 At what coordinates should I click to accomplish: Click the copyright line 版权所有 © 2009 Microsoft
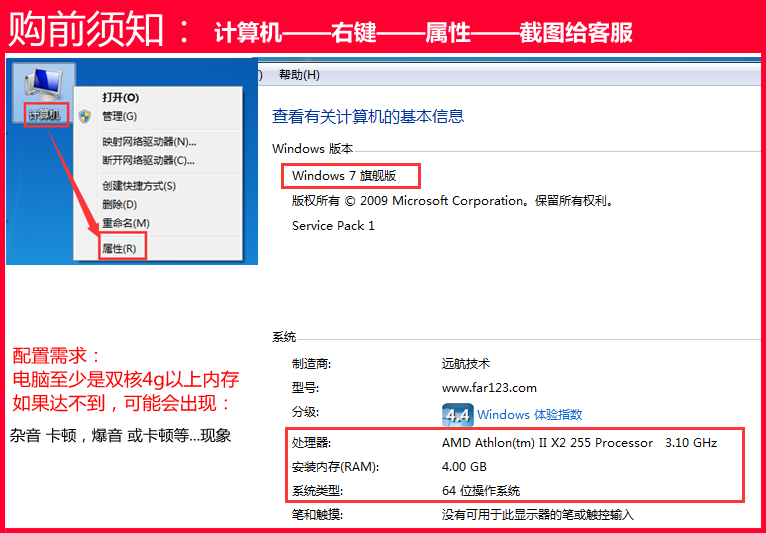[x=452, y=201]
